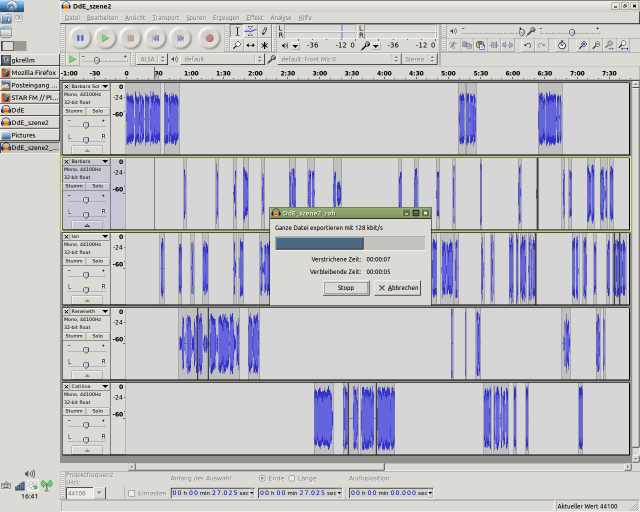Open the Analyse menu
Screen dimensions: 640x512
(280, 18)
